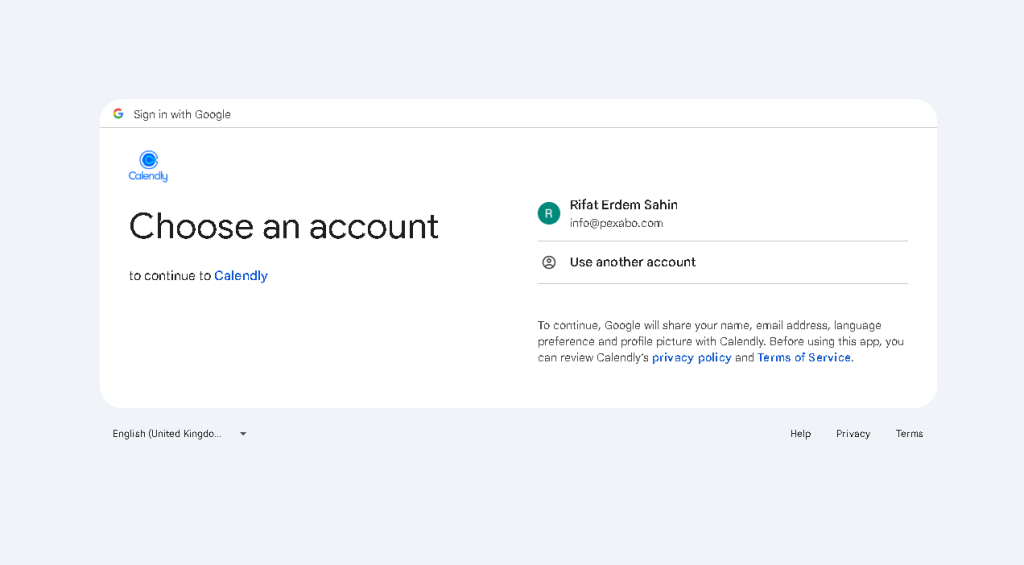
Task: Open the Calendly link under the heading
Action: pyautogui.click(x=241, y=276)
